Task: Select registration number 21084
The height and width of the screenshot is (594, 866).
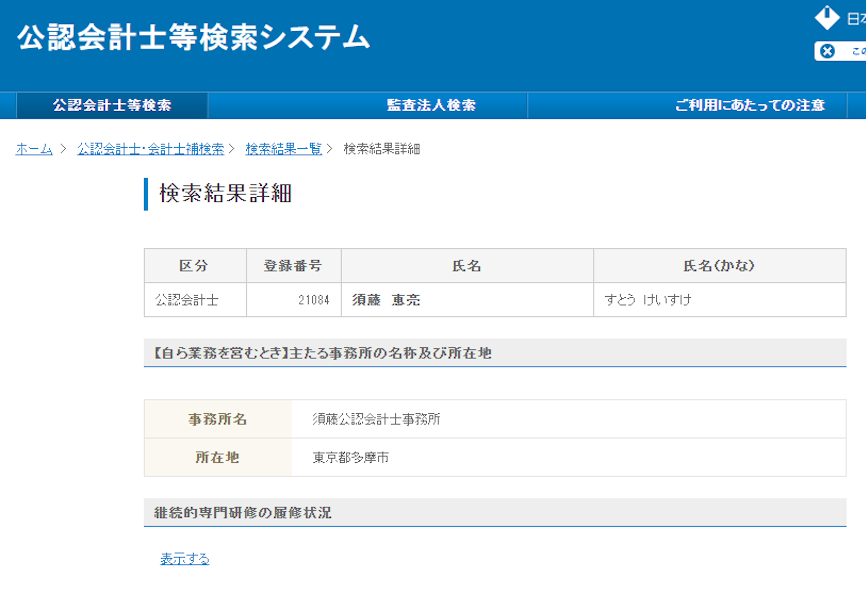Action: point(314,300)
